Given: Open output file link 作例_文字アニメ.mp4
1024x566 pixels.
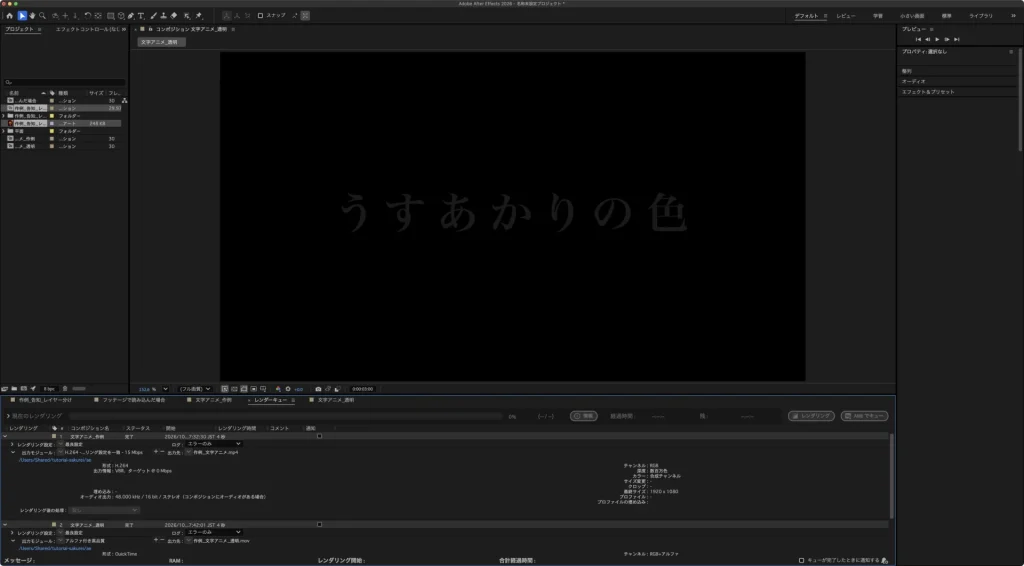Looking at the screenshot, I should tap(216, 452).
